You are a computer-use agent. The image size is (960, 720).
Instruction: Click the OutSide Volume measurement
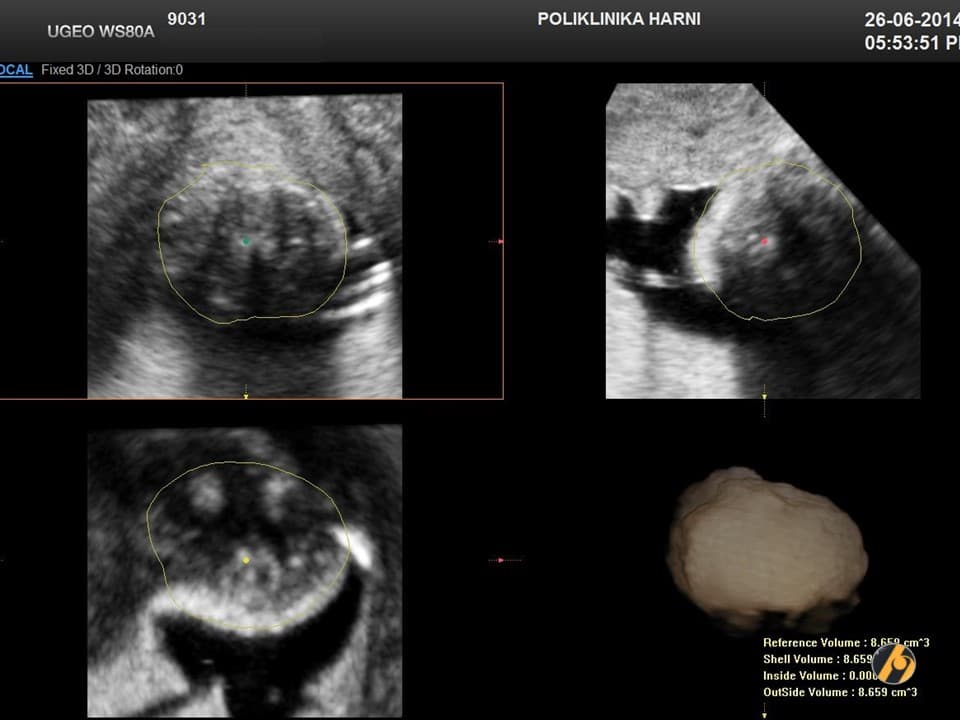tap(840, 692)
